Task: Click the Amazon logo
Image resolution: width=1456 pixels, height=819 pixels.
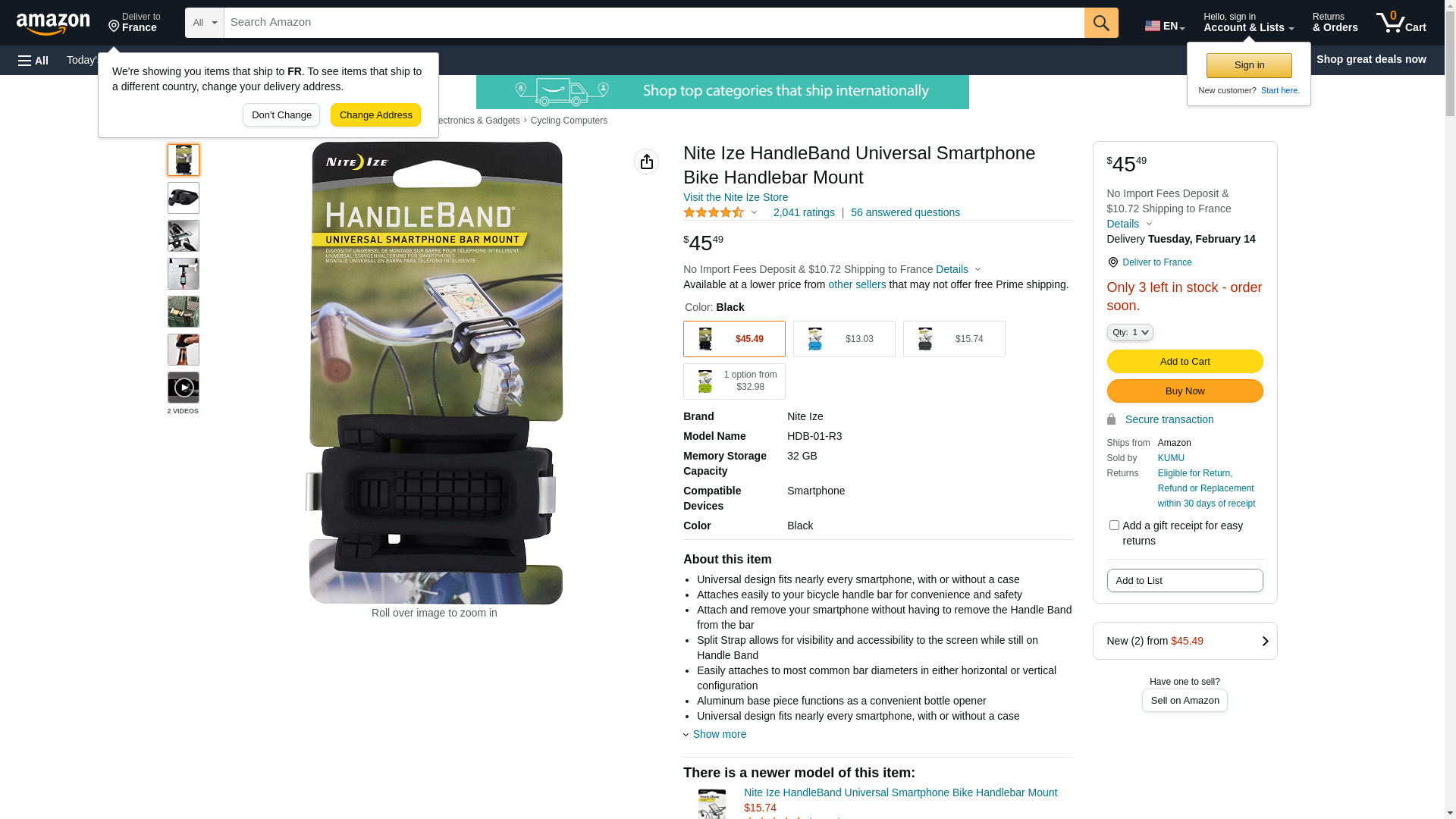Action: [53, 24]
